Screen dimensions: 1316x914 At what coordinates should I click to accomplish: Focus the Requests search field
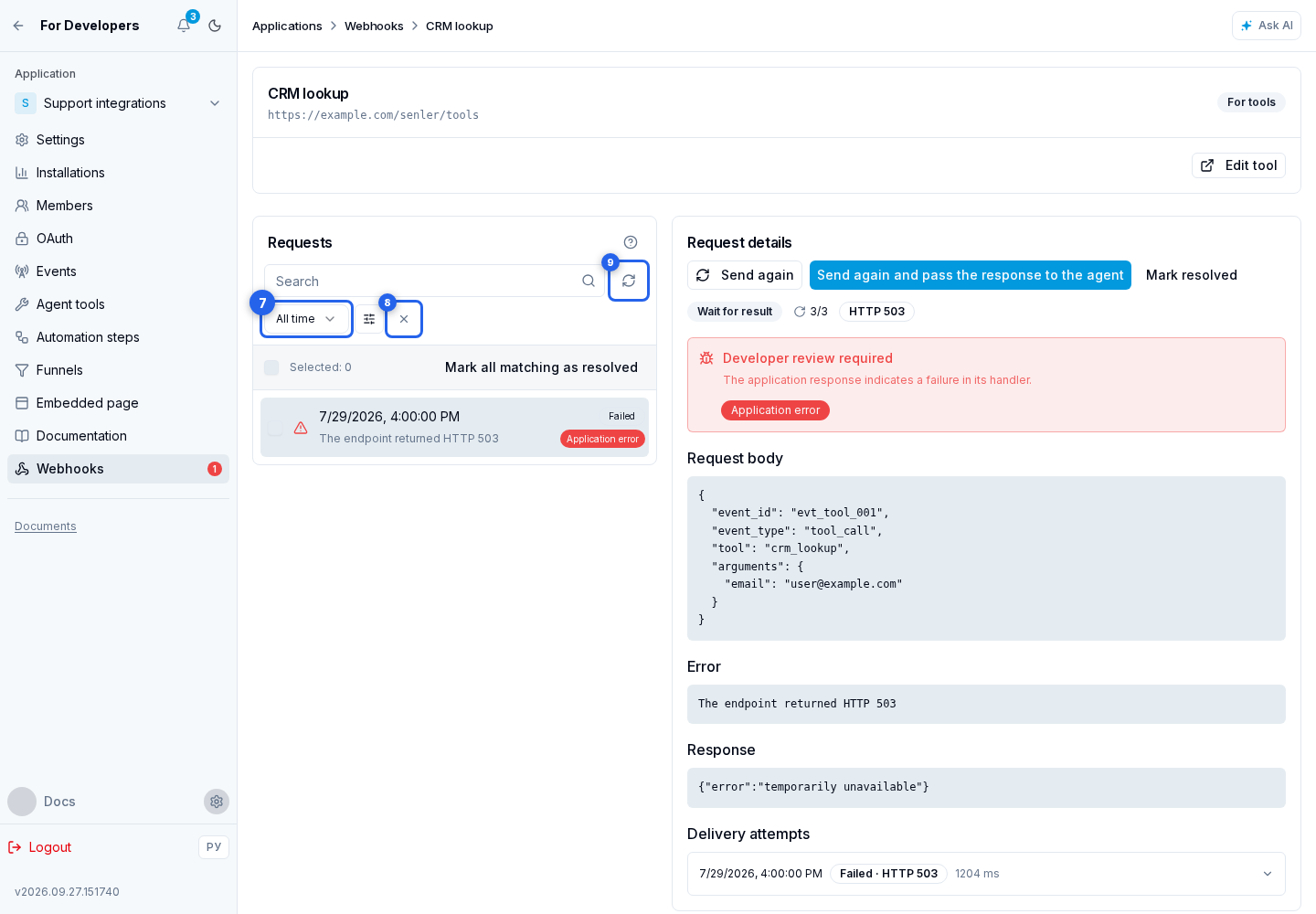[x=435, y=282]
